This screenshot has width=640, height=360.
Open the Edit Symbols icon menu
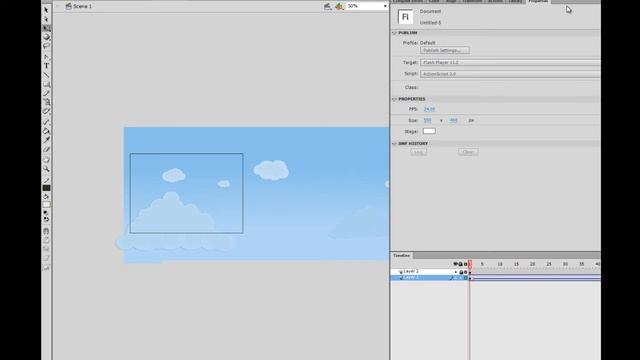(x=339, y=6)
